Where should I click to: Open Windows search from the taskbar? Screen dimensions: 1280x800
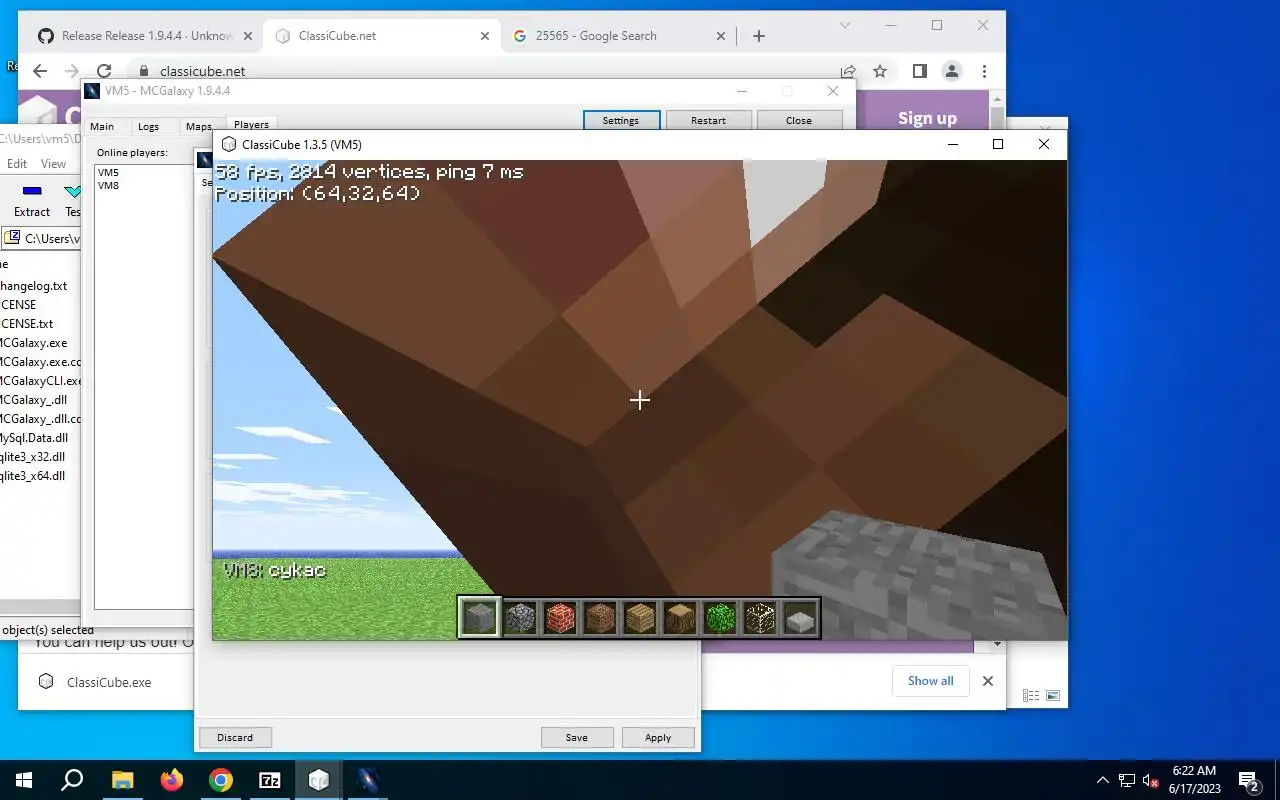tap(72, 780)
